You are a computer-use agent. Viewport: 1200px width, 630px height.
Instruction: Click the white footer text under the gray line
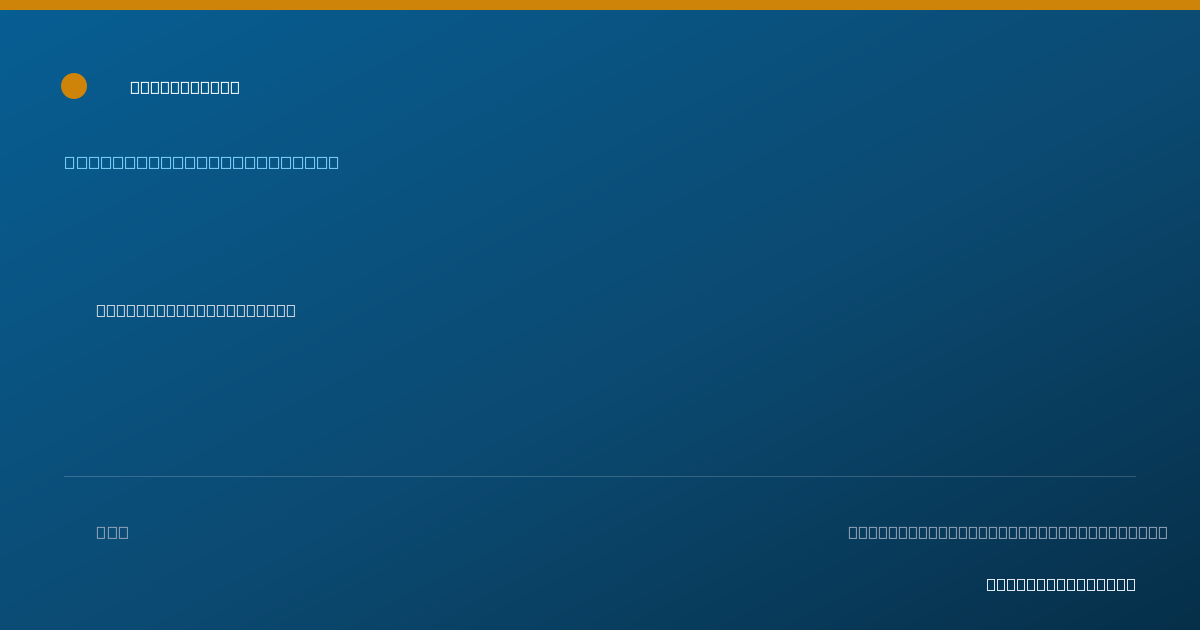pos(1061,584)
